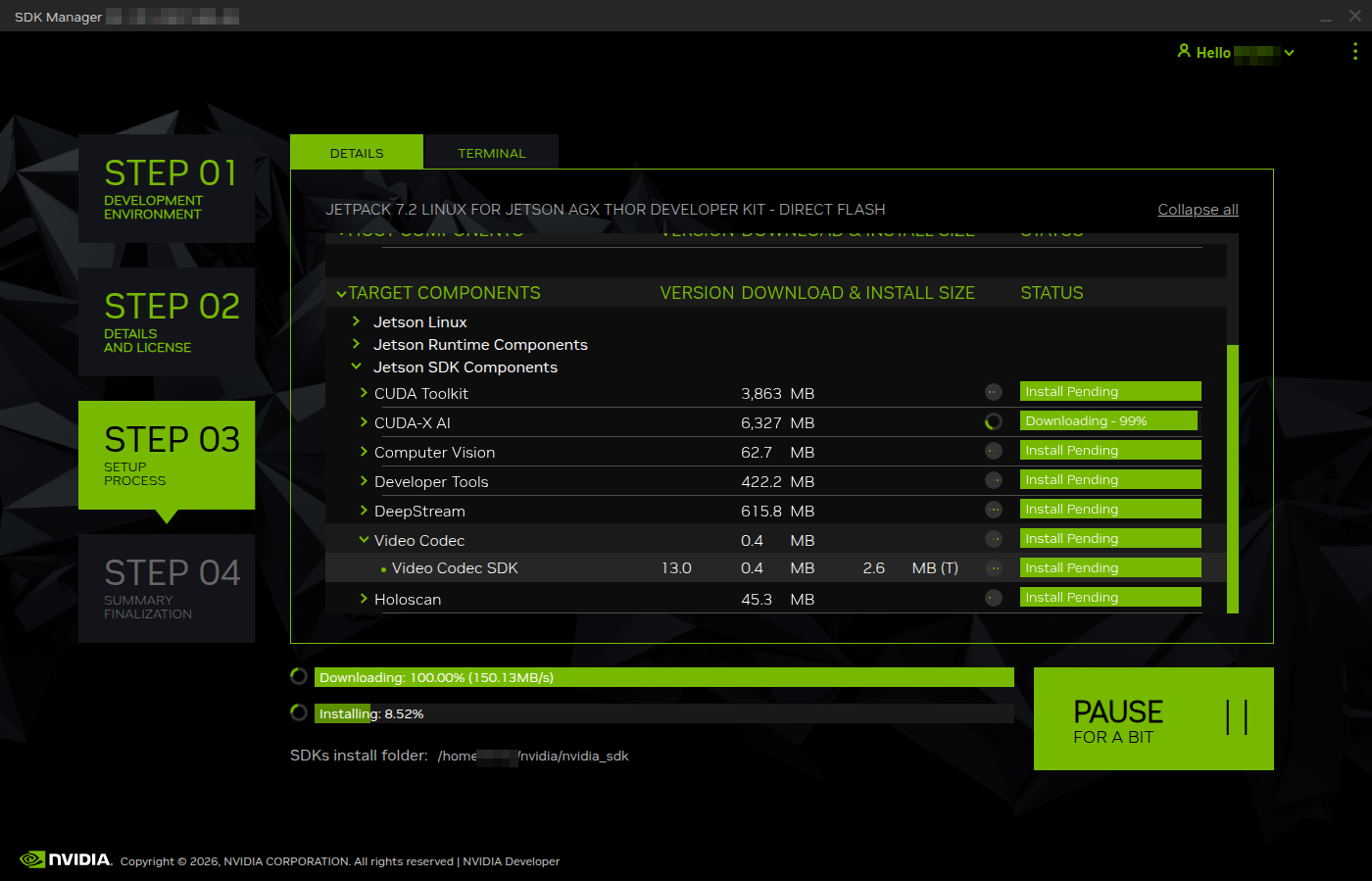Open the NVIDIA Developer footer link
Screen dimensions: 1372x881
[512, 861]
